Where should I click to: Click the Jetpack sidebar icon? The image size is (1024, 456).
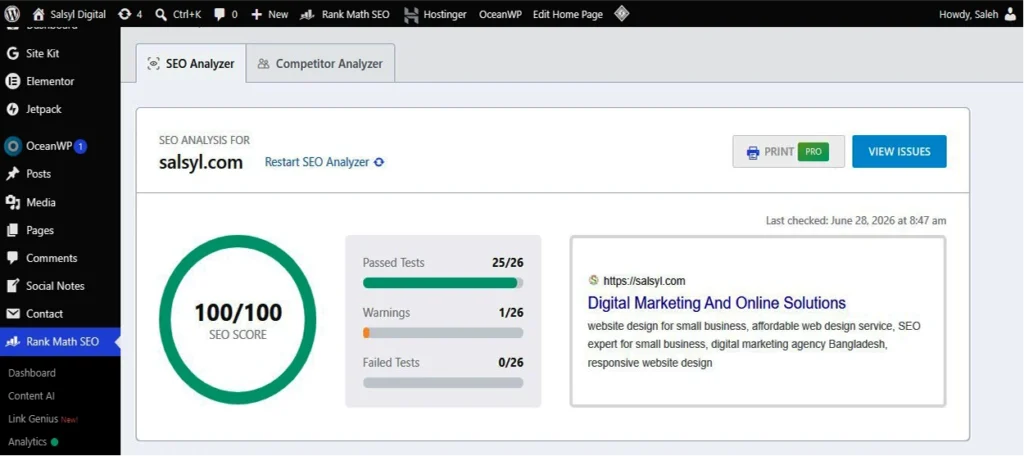[12, 110]
